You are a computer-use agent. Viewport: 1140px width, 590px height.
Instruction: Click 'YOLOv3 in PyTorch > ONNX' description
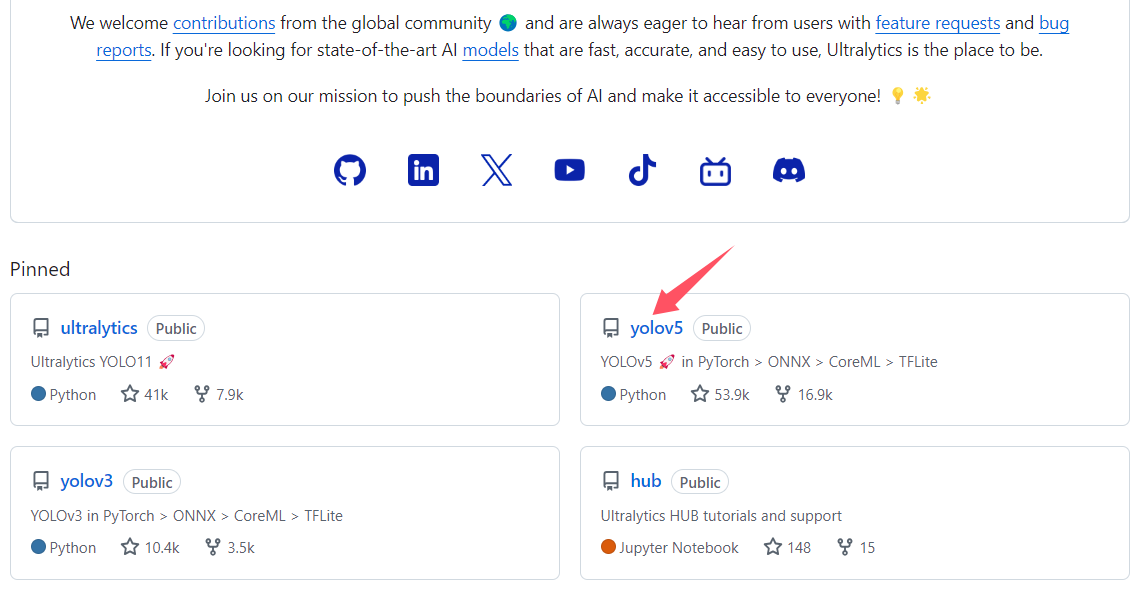187,516
